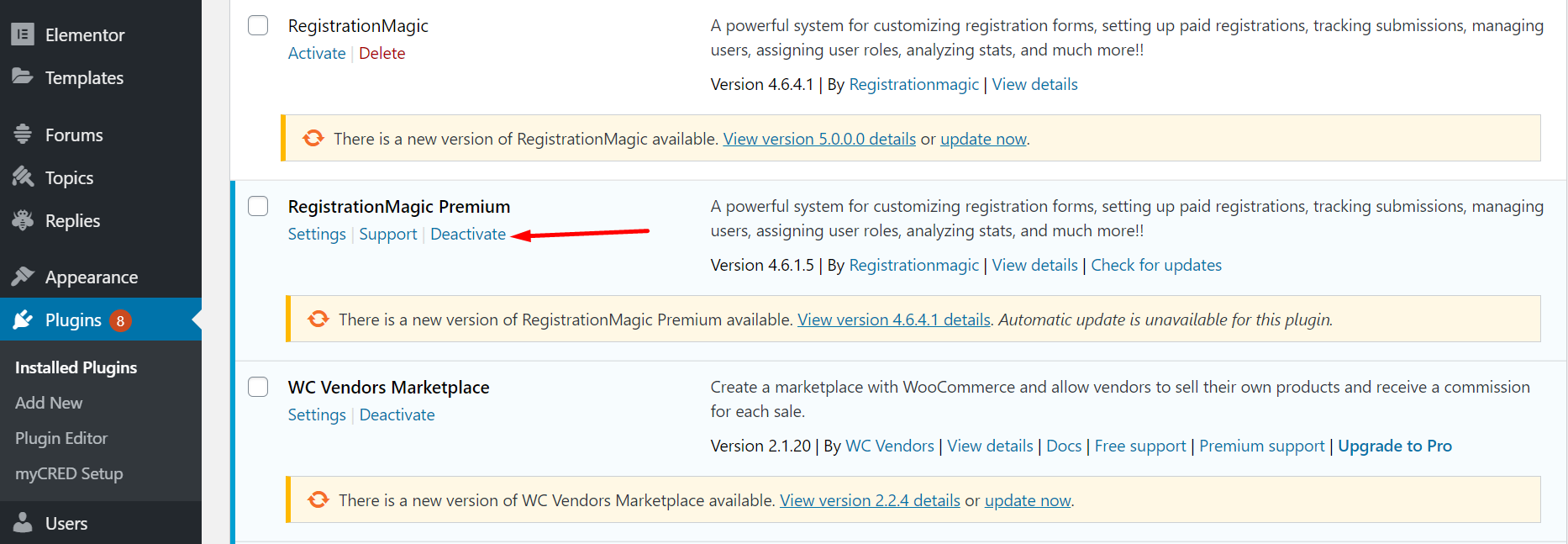The height and width of the screenshot is (544, 1568).
Task: Click the Forums icon in sidebar
Action: coord(23,135)
